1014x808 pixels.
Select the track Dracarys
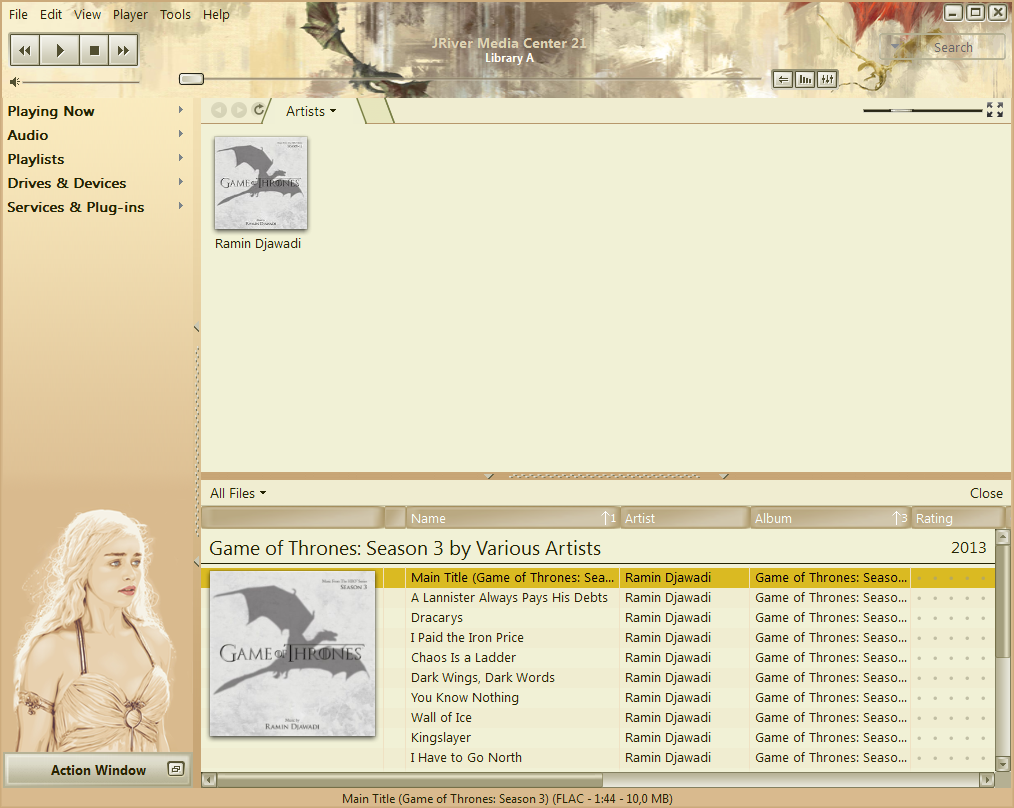coord(437,618)
